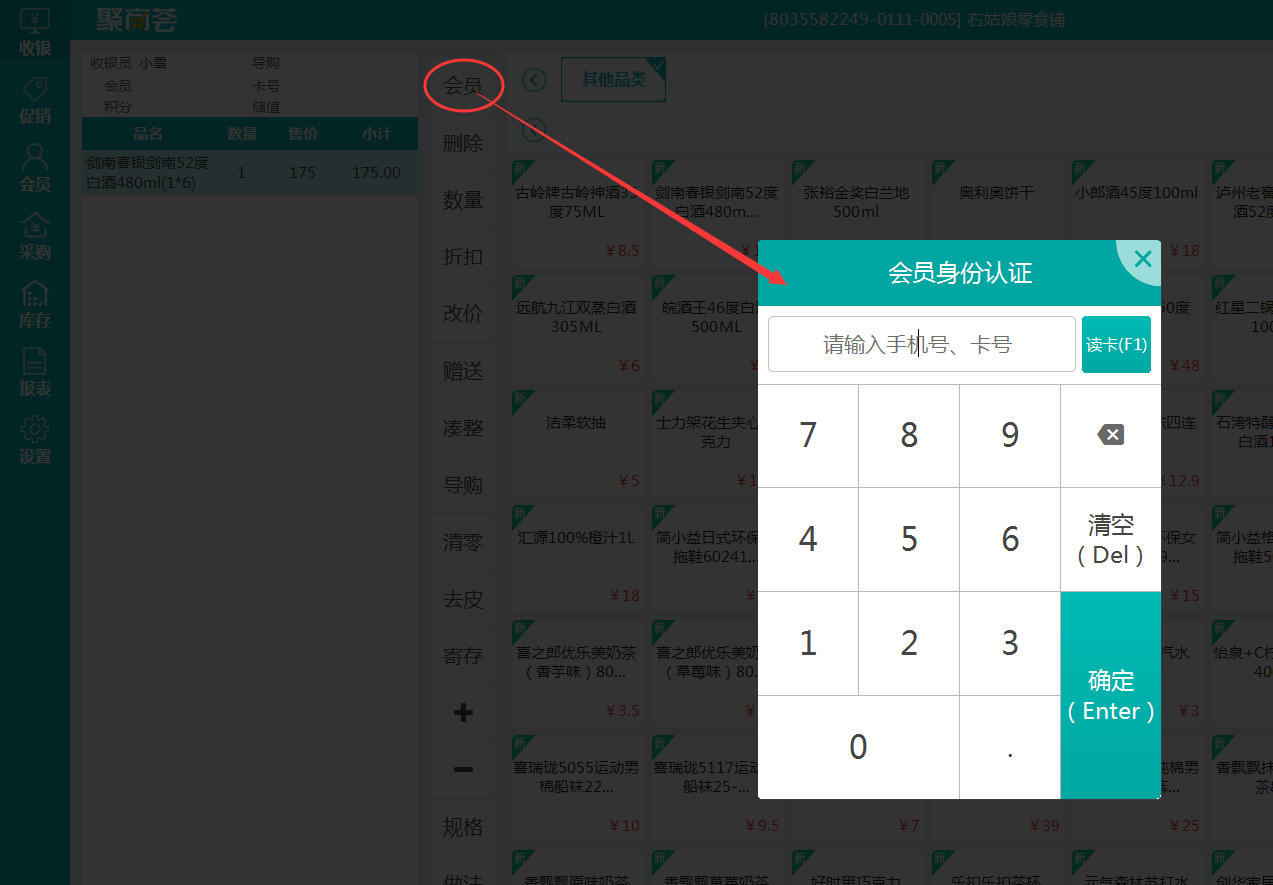Click keypad digit 8
The width and height of the screenshot is (1273, 885).
pyautogui.click(x=909, y=435)
